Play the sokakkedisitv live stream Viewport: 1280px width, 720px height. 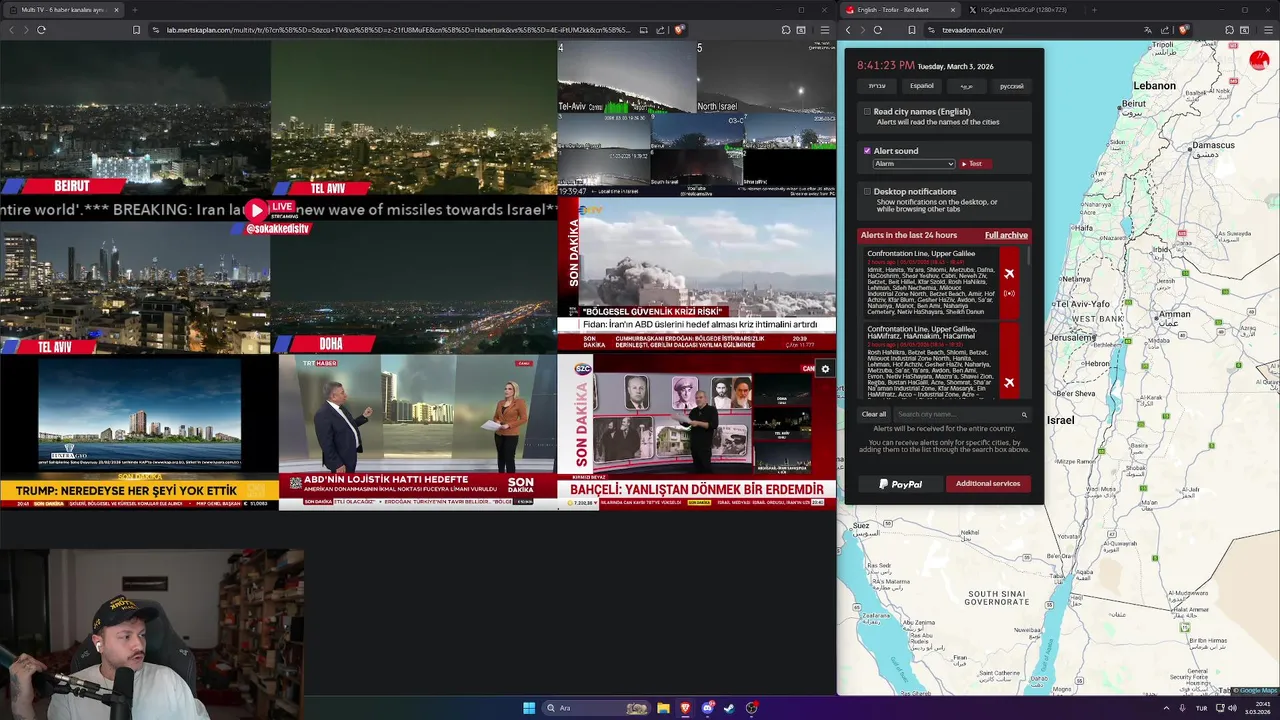click(257, 210)
